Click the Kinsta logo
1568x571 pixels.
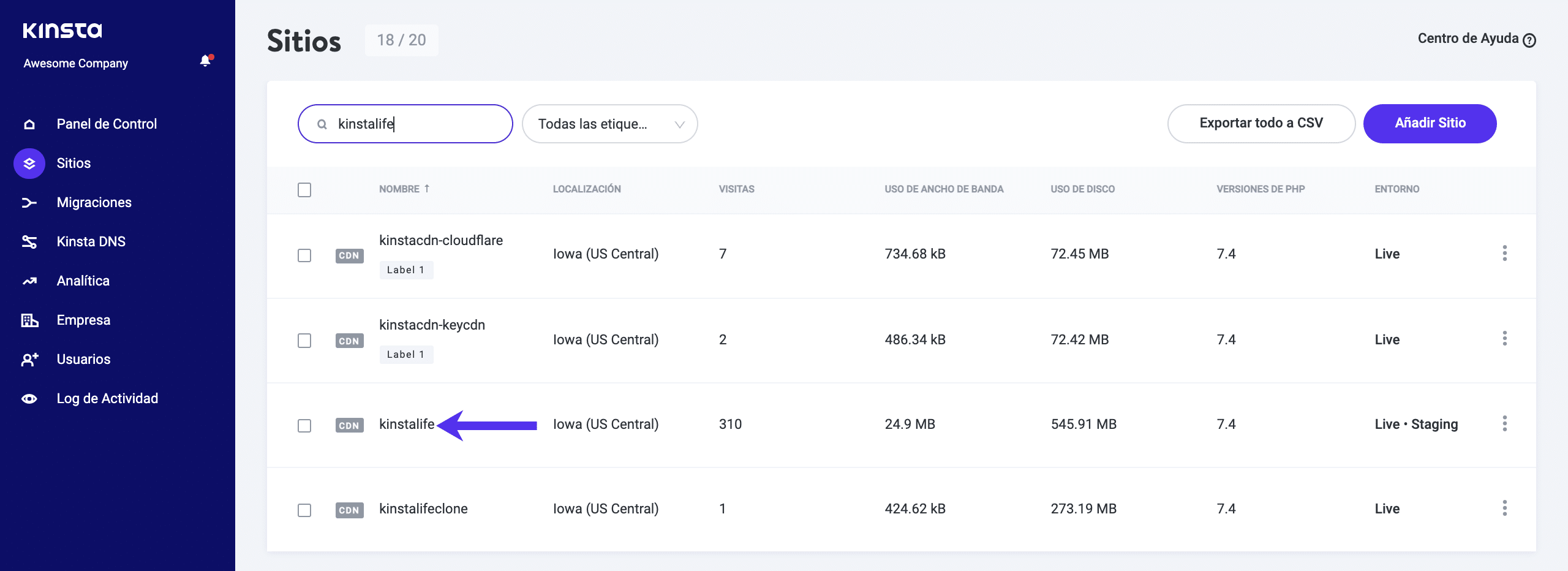[x=62, y=31]
